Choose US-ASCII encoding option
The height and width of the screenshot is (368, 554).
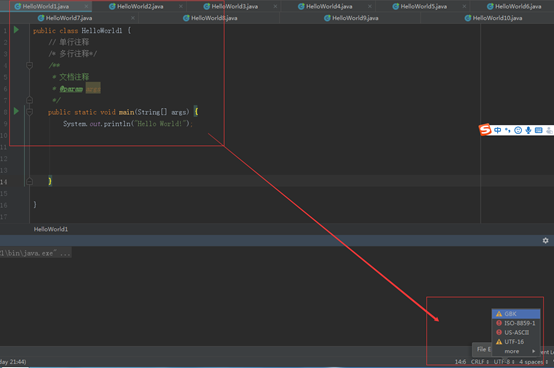tap(516, 332)
